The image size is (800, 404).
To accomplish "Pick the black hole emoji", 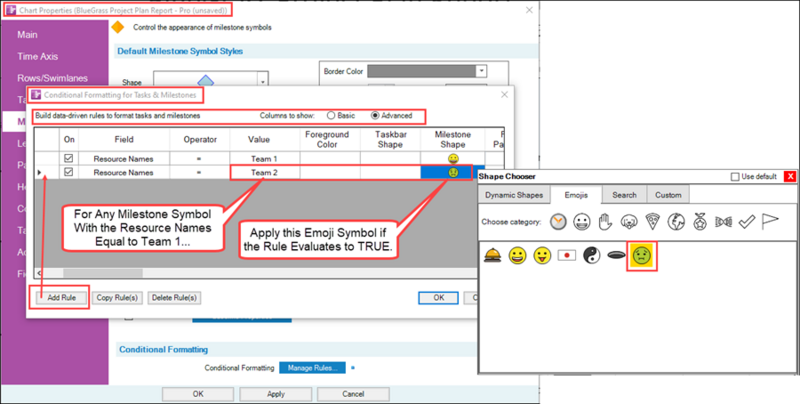I will (616, 256).
